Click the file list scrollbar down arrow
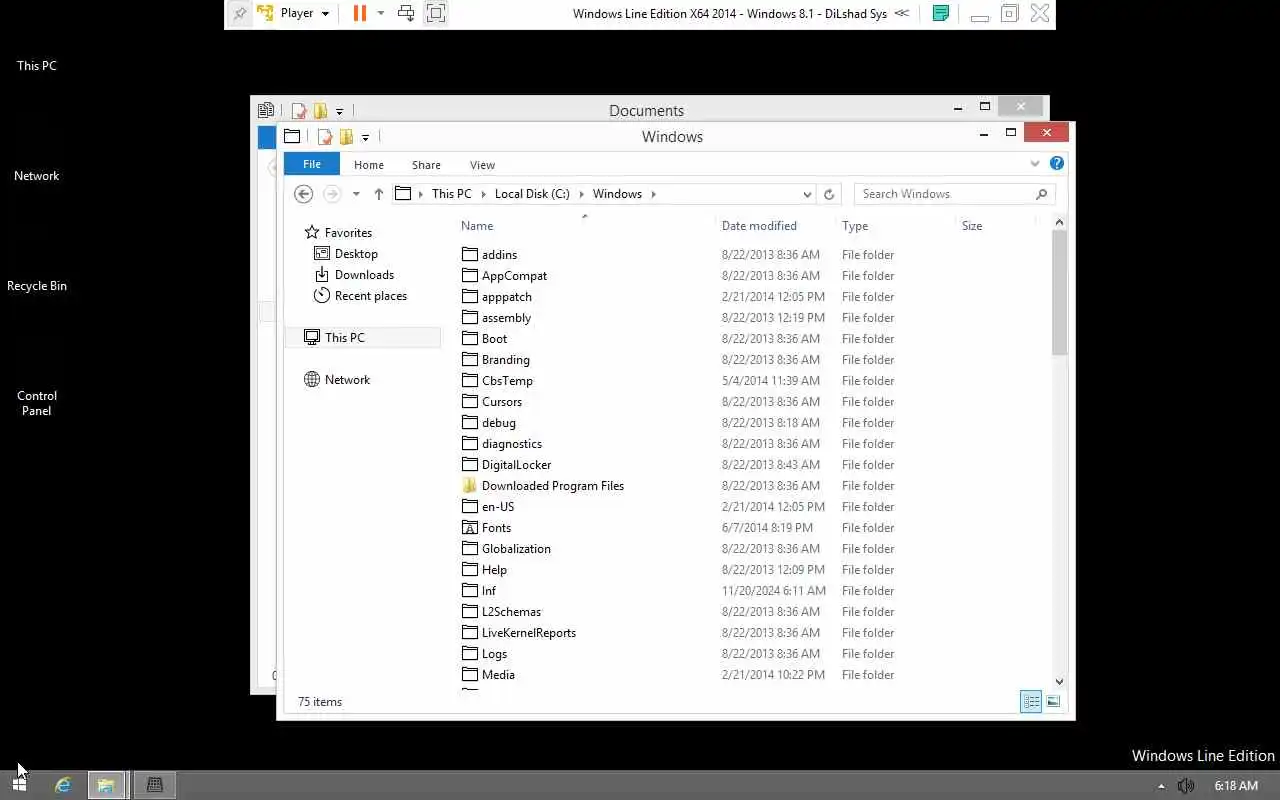 (1060, 682)
